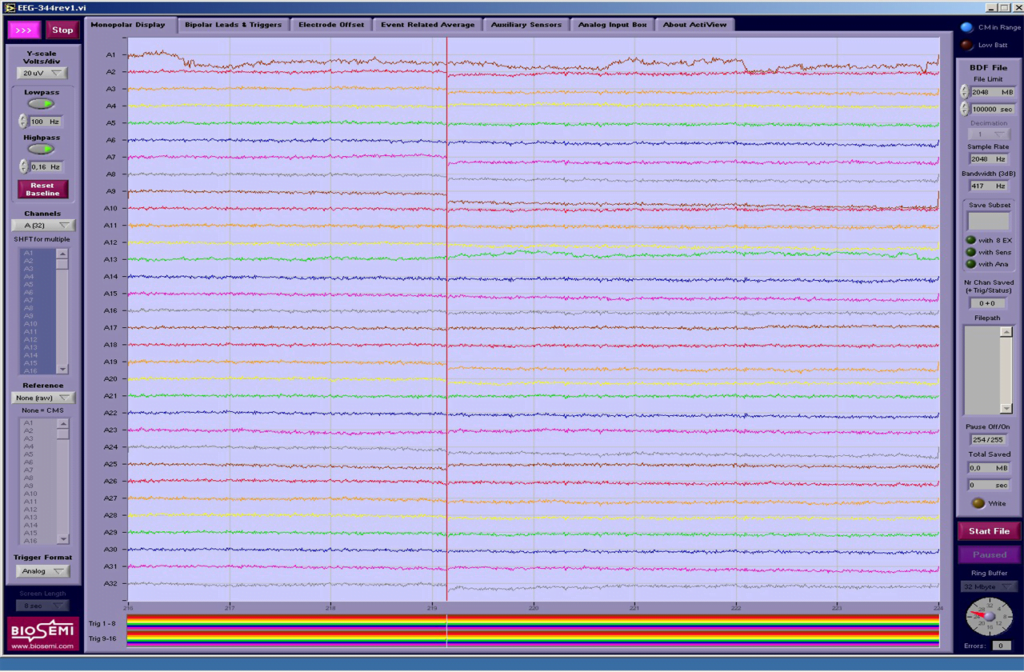
Task: Click the Highpass frequency stepper arrows
Action: (x=23, y=167)
